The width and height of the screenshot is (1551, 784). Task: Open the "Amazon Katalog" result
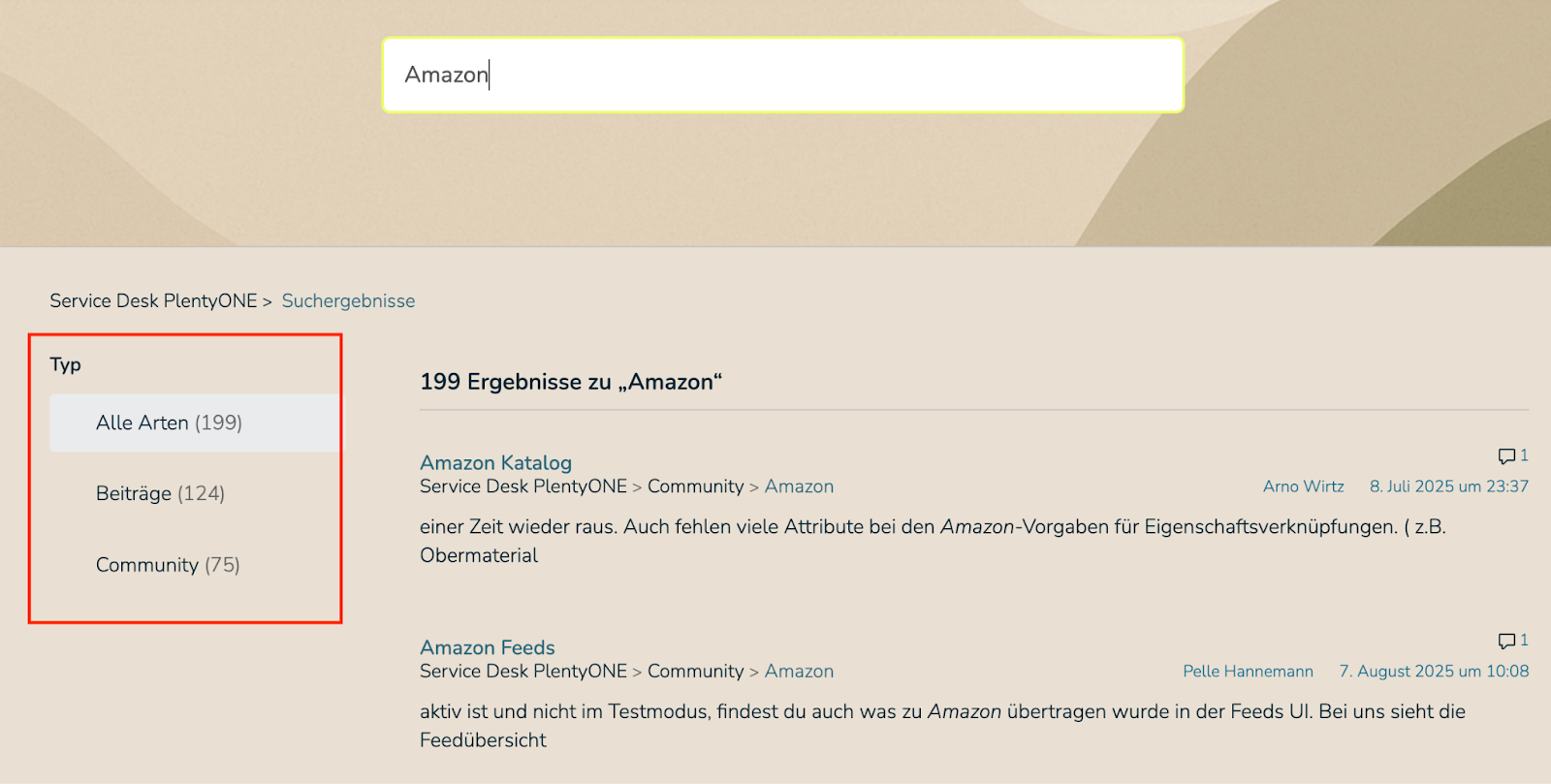tap(495, 463)
